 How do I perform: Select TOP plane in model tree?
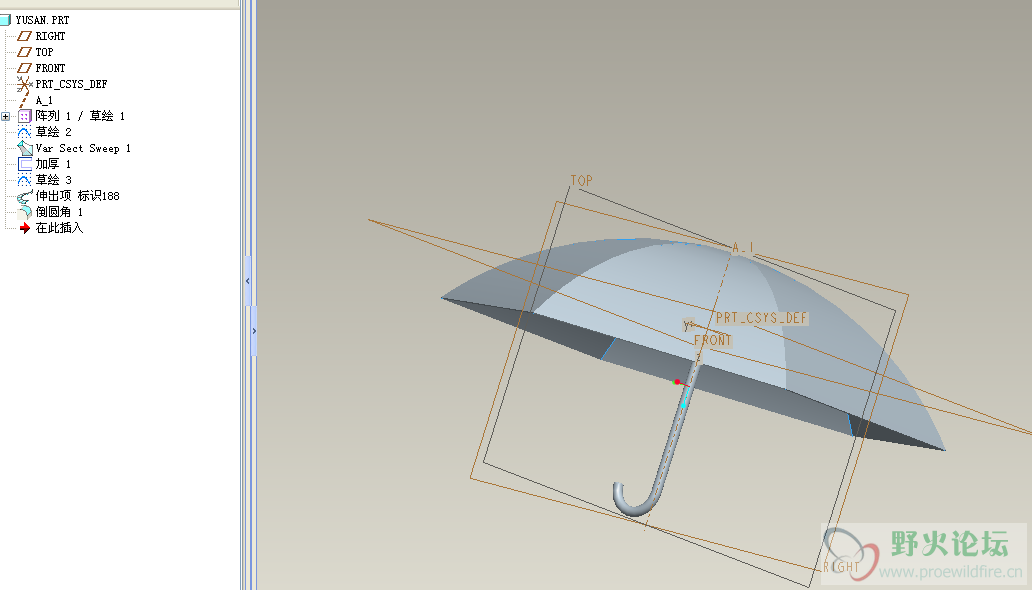tap(44, 52)
